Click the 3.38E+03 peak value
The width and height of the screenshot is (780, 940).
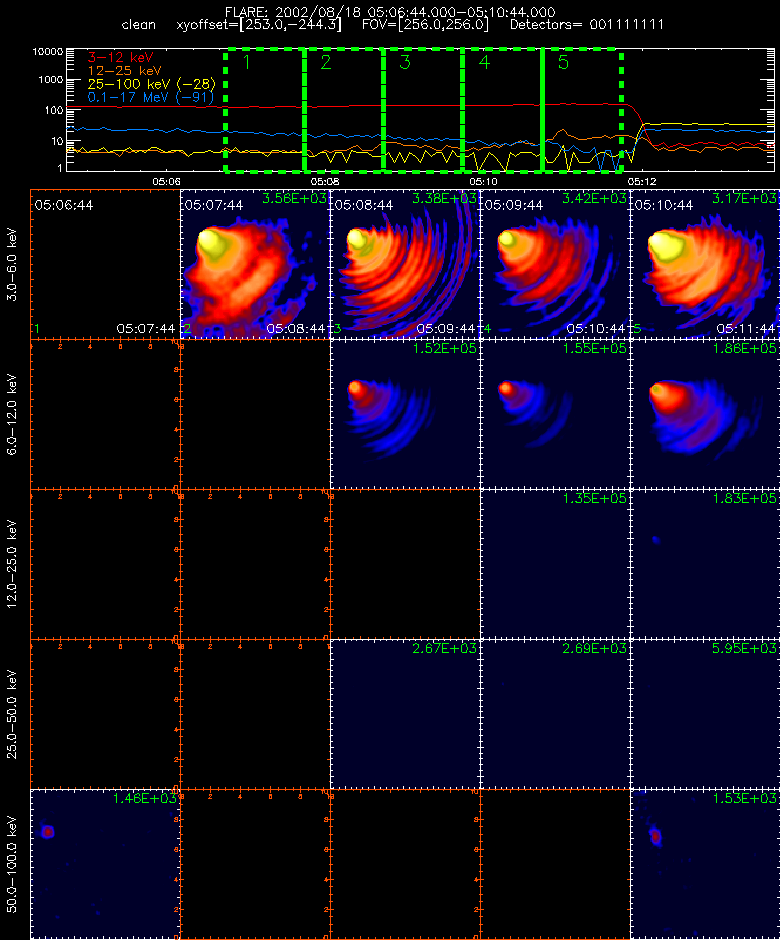(x=444, y=198)
